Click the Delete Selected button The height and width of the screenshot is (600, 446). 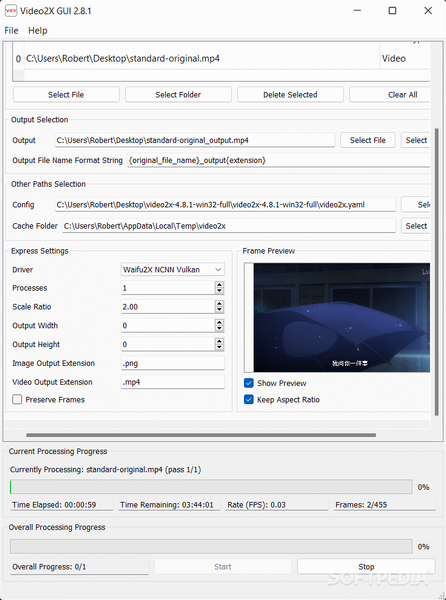(x=290, y=95)
